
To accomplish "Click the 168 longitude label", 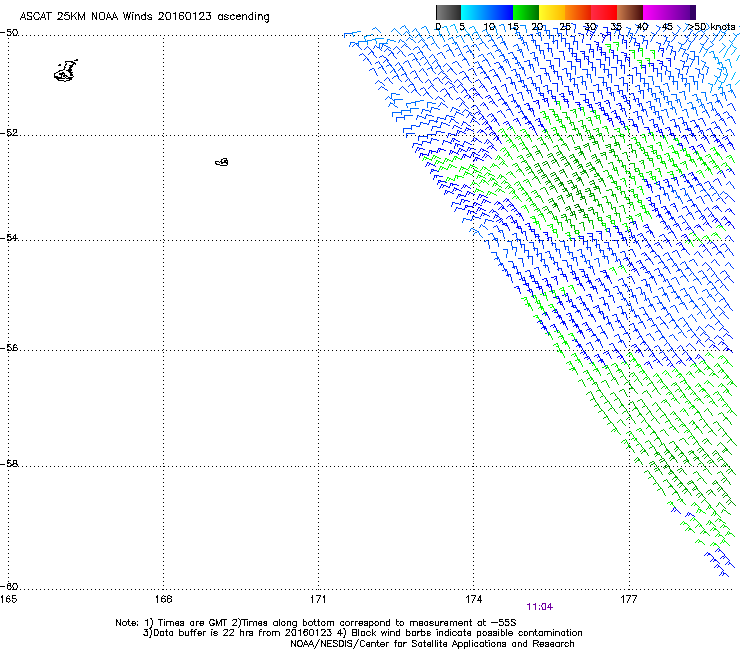I will click(163, 599).
